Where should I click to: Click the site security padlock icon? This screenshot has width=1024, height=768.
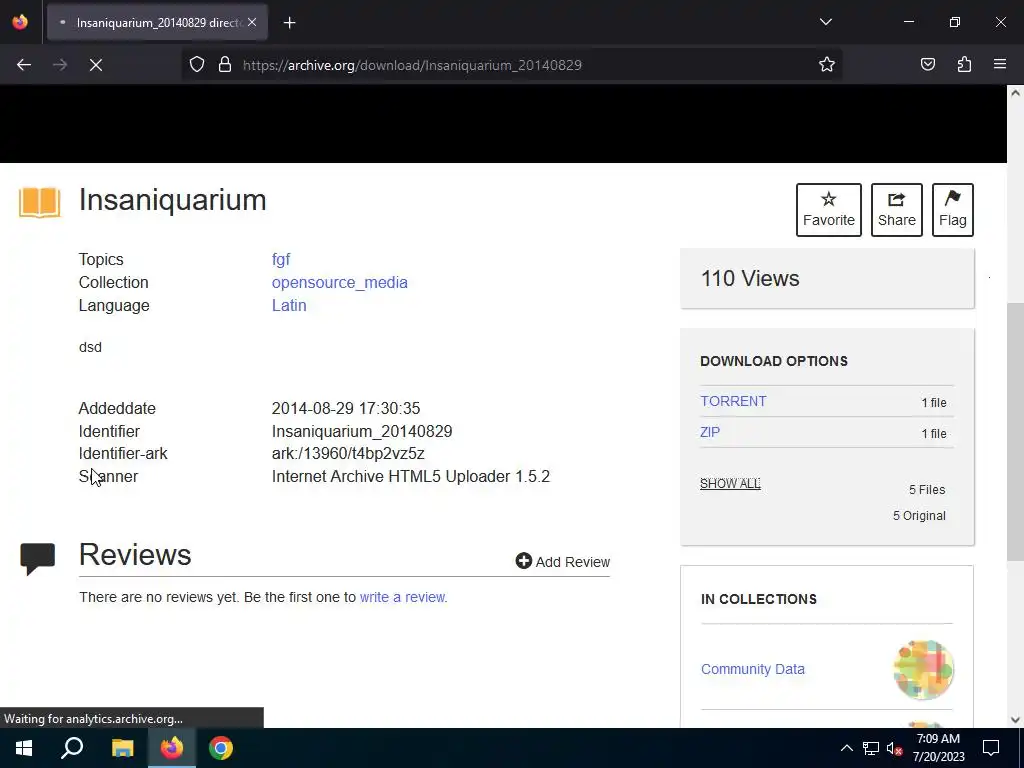[x=225, y=65]
